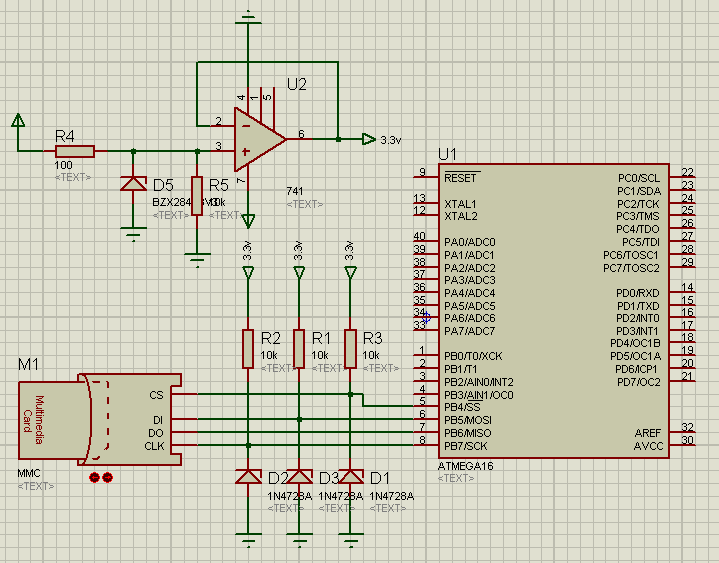Viewport: 719px width, 563px height.
Task: Click the ground symbol under D3
Action: 299,541
